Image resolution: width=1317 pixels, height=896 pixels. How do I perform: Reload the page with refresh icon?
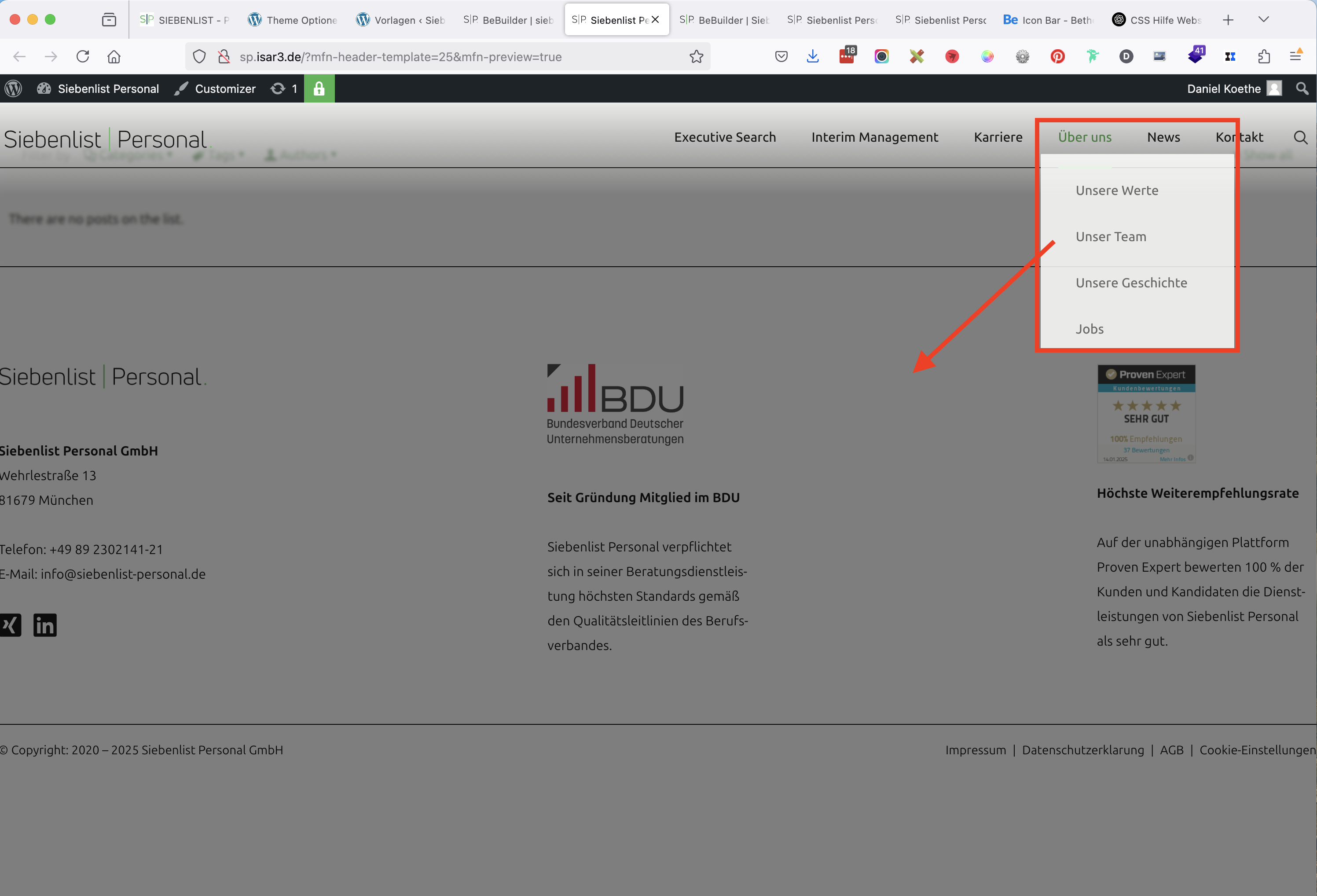point(83,56)
